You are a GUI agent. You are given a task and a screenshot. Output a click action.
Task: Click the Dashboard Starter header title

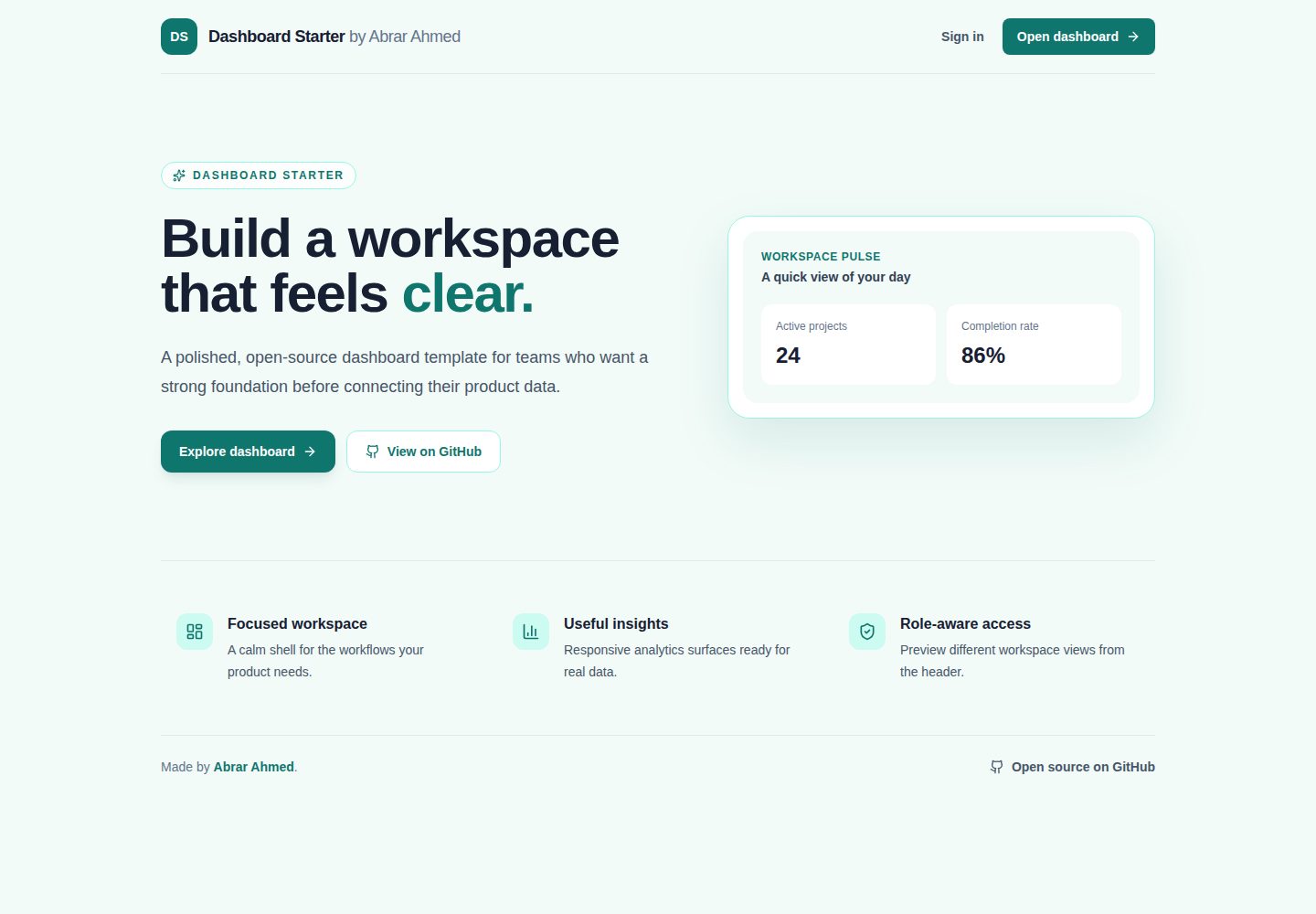tap(277, 37)
